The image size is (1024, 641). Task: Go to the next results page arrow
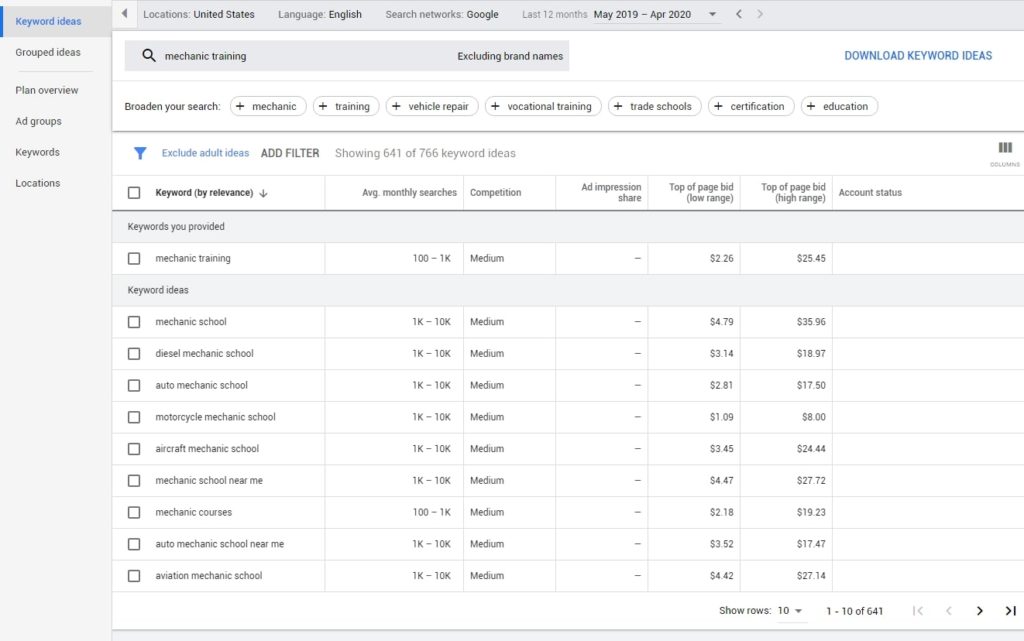coord(980,610)
